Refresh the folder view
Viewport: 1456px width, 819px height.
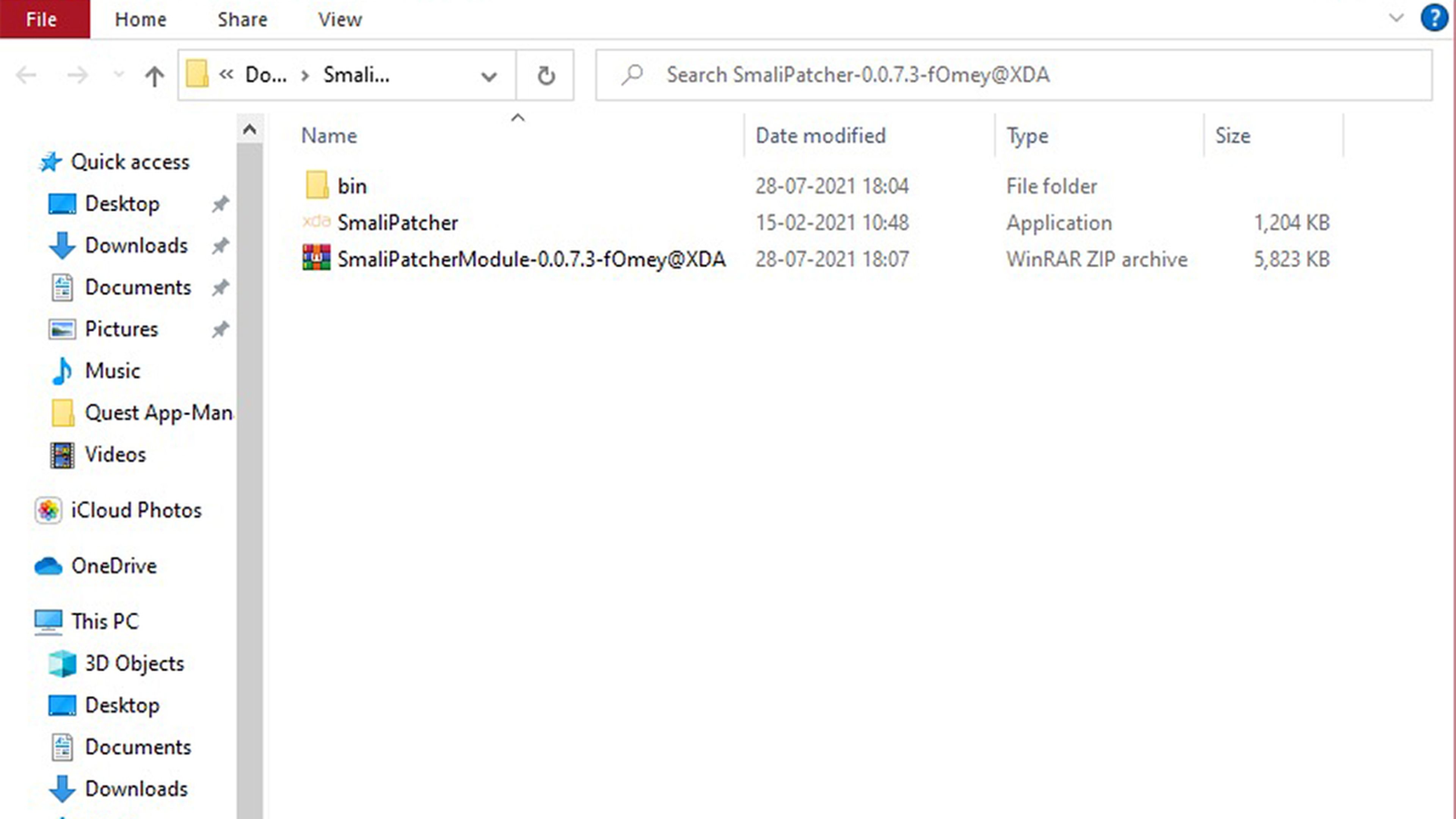tap(546, 75)
